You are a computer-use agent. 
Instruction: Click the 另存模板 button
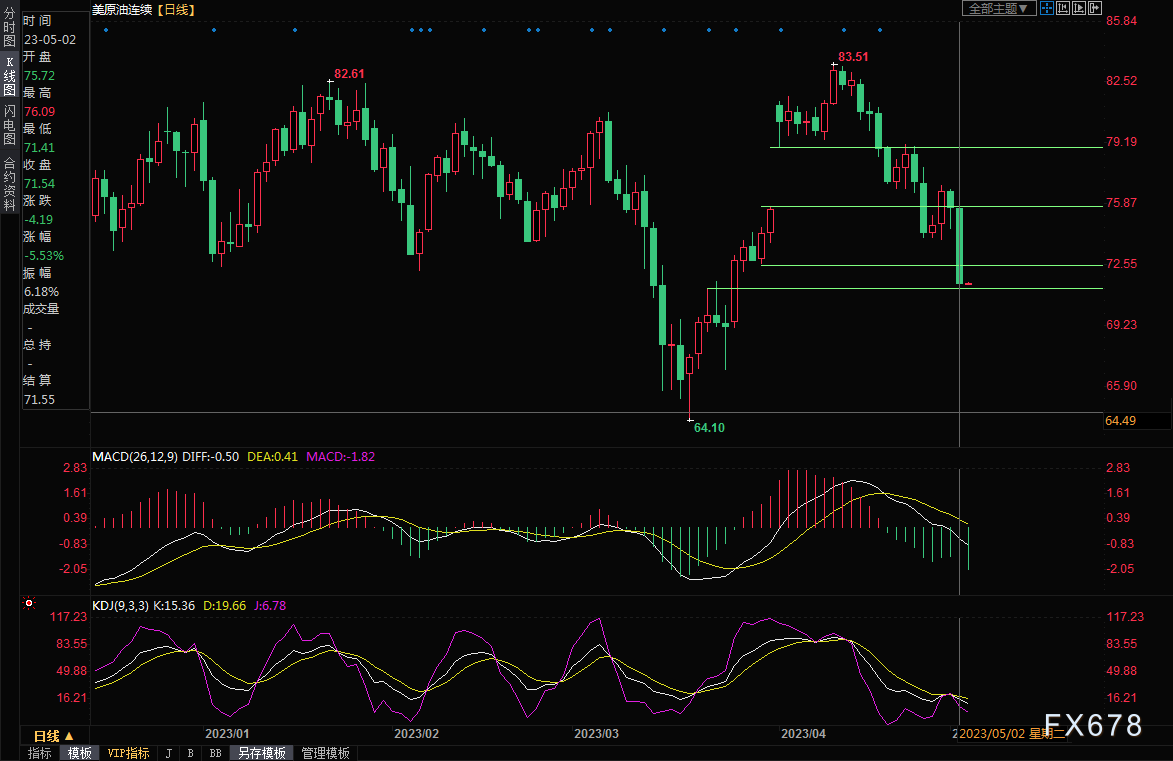[261, 753]
